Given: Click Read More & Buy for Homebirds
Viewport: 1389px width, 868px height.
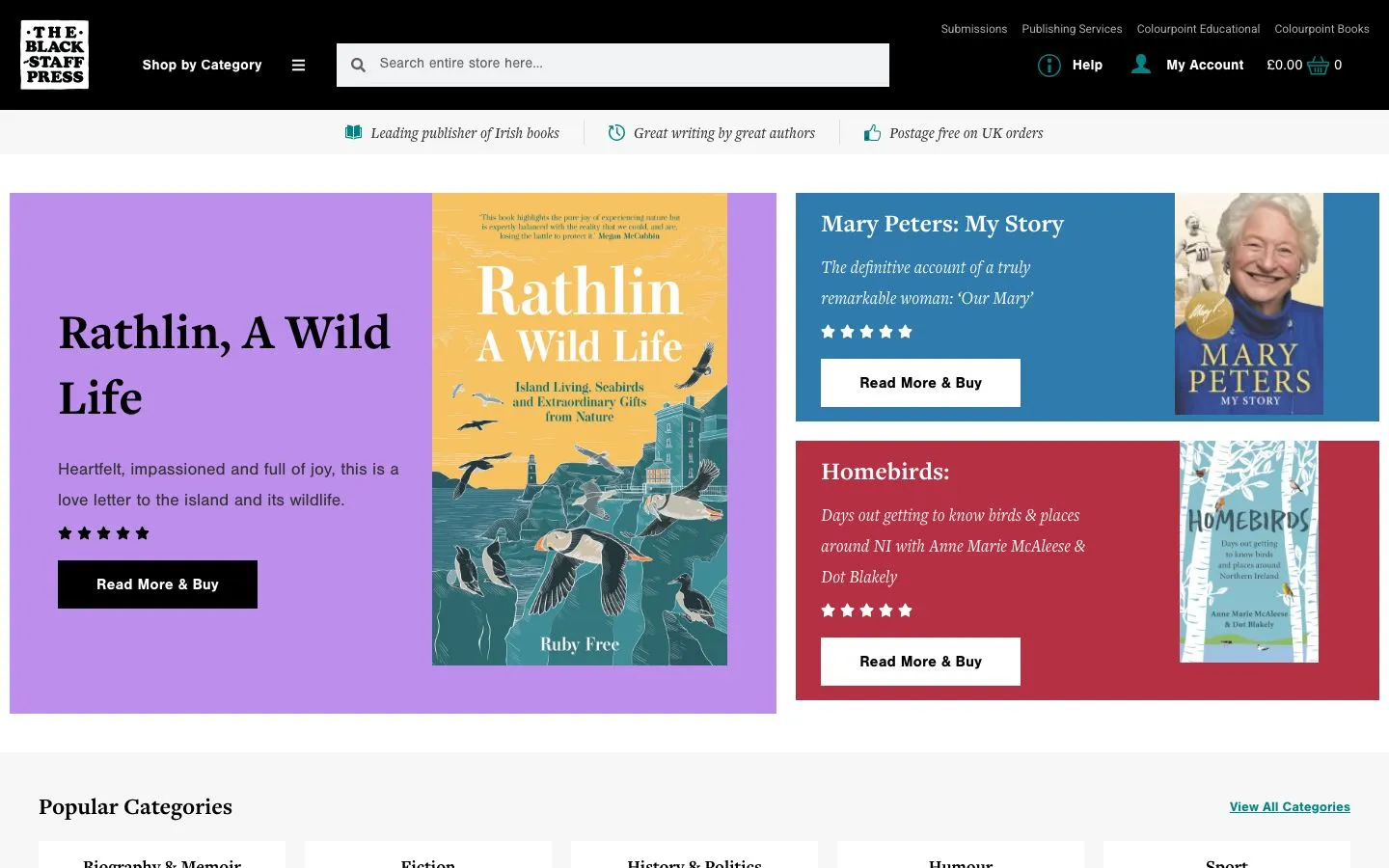Looking at the screenshot, I should (920, 662).
